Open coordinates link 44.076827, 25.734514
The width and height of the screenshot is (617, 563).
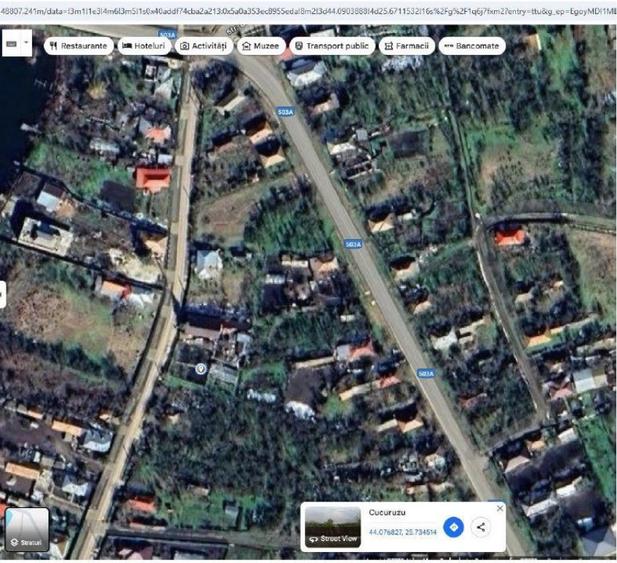pos(402,532)
